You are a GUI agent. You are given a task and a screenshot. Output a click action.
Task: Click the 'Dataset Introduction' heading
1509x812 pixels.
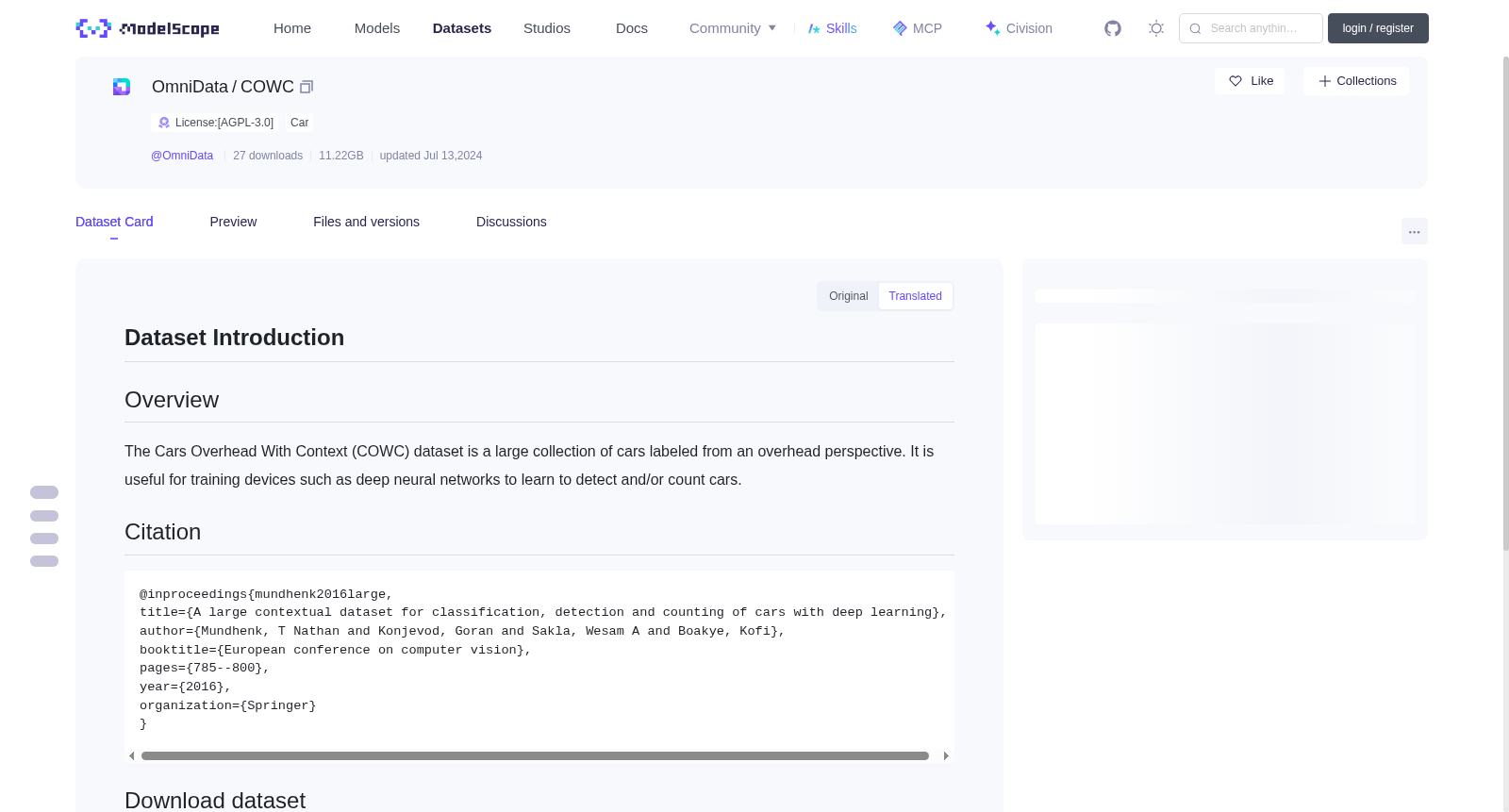coord(235,338)
